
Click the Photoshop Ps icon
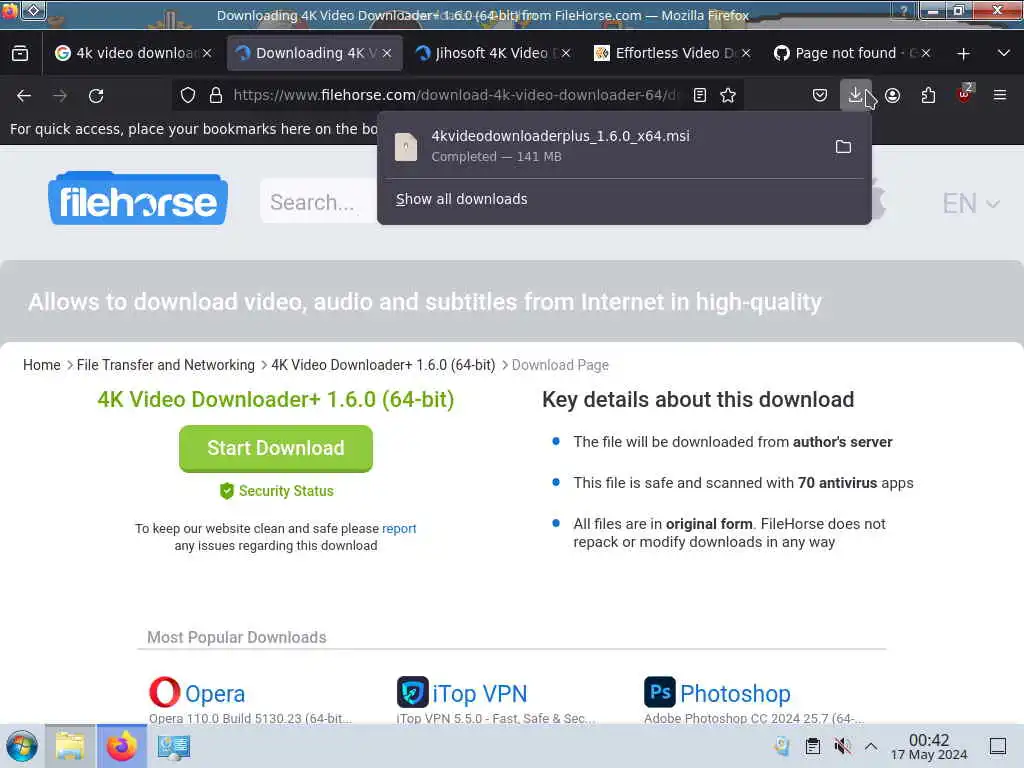[x=660, y=692]
